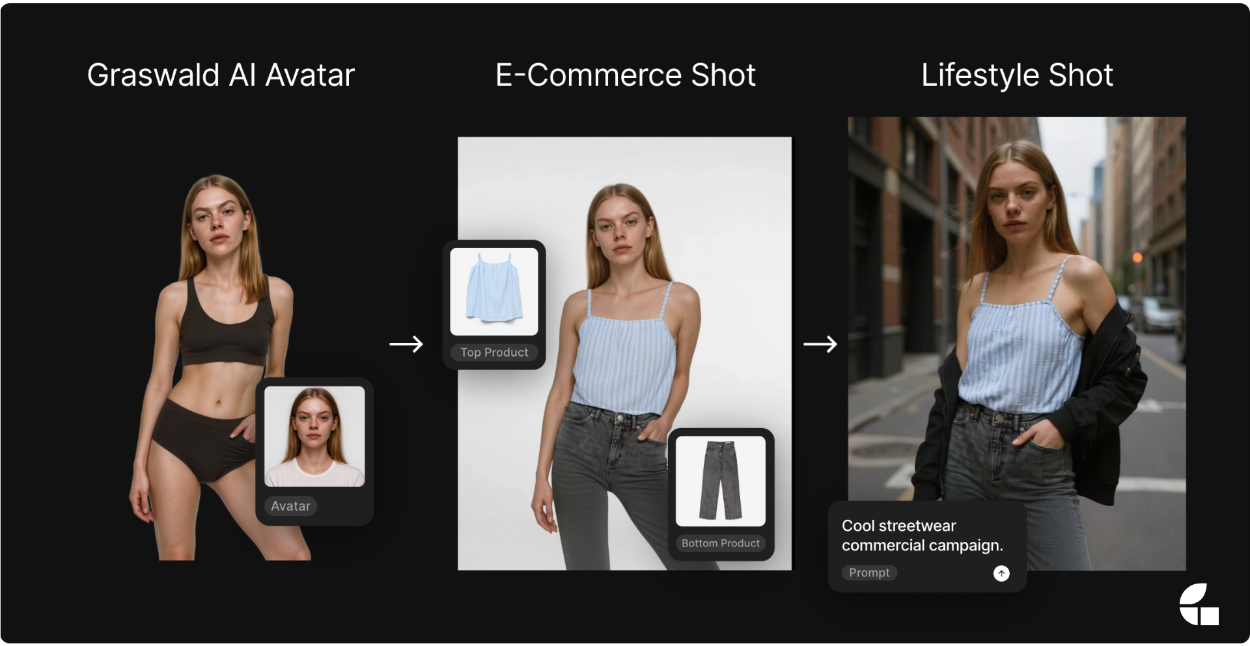This screenshot has height=646, width=1250.
Task: Click the "Top Product" label tag
Action: click(x=494, y=352)
